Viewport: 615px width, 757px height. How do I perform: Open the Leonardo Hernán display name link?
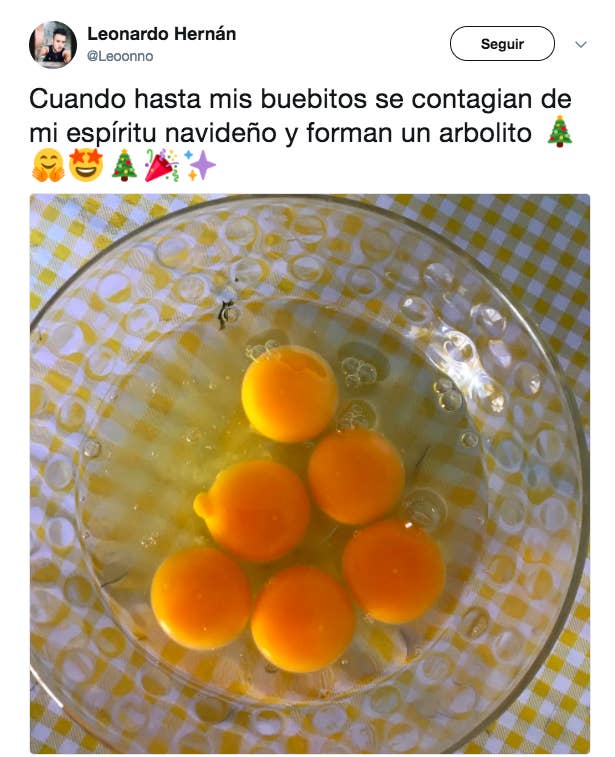tap(162, 34)
